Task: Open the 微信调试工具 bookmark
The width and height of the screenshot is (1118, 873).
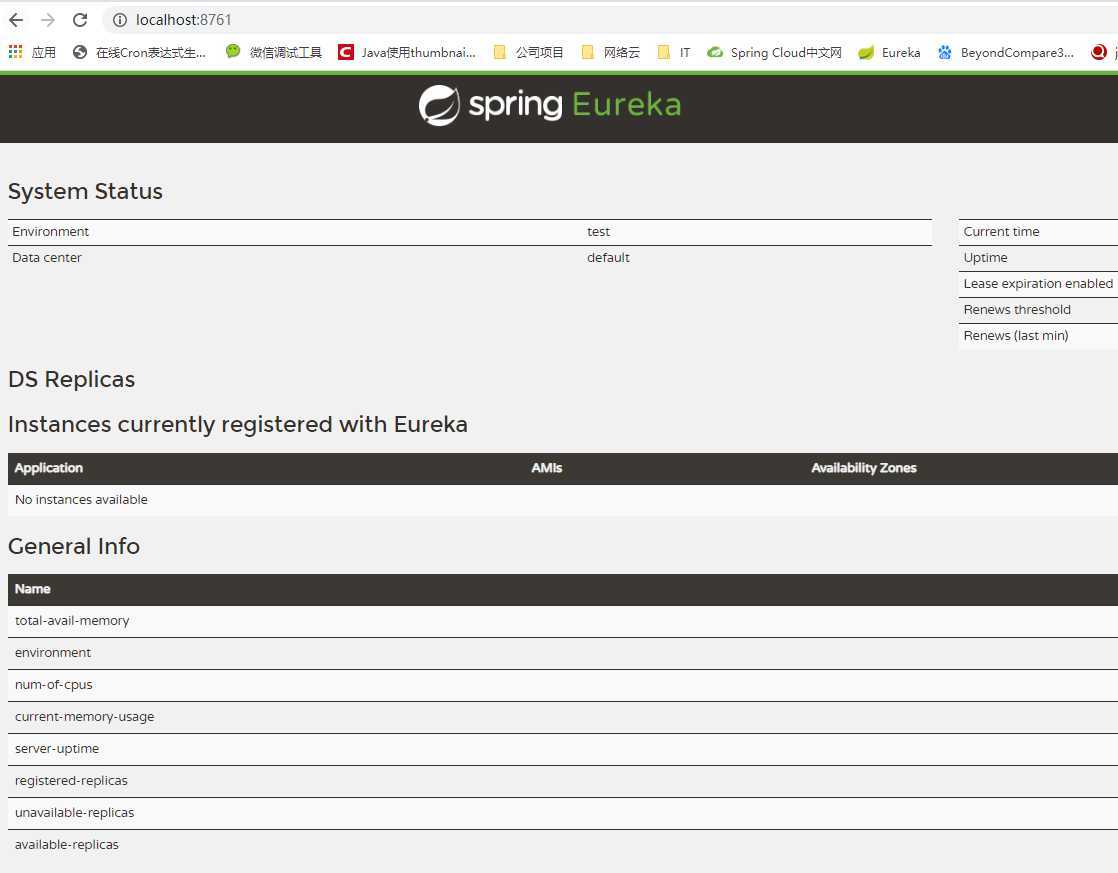Action: coord(274,52)
